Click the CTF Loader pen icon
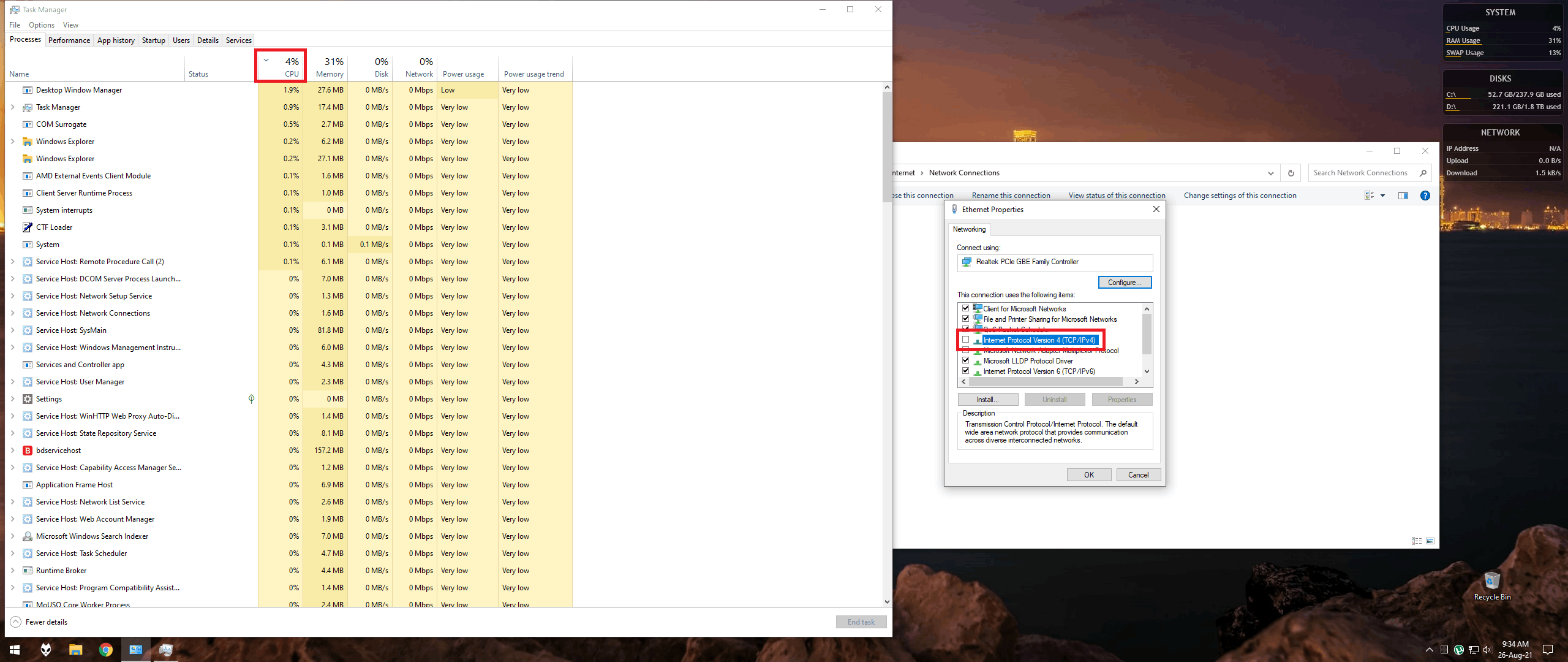This screenshot has width=1568, height=662. (27, 227)
